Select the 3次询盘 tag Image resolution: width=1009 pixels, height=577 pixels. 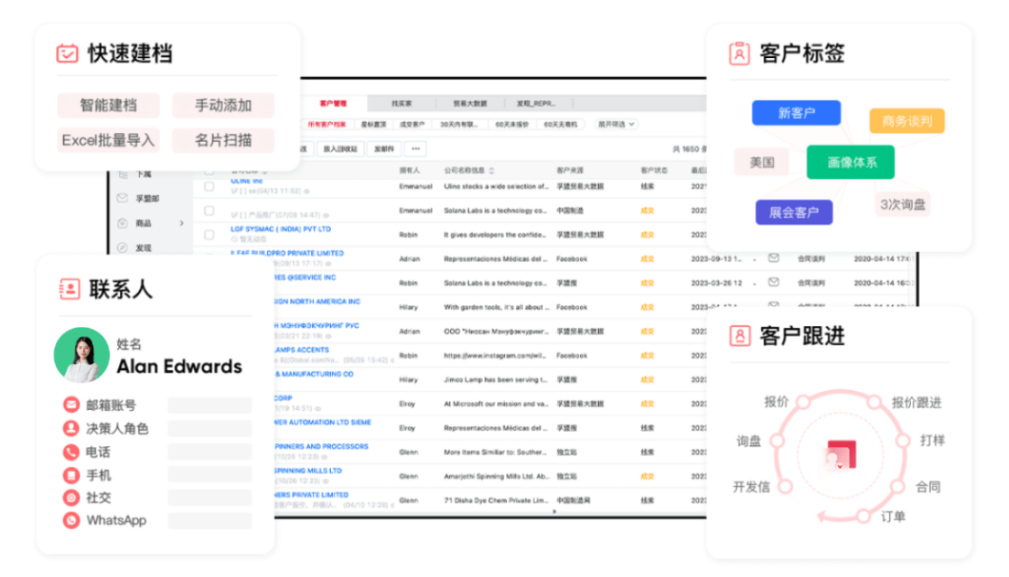tap(902, 205)
